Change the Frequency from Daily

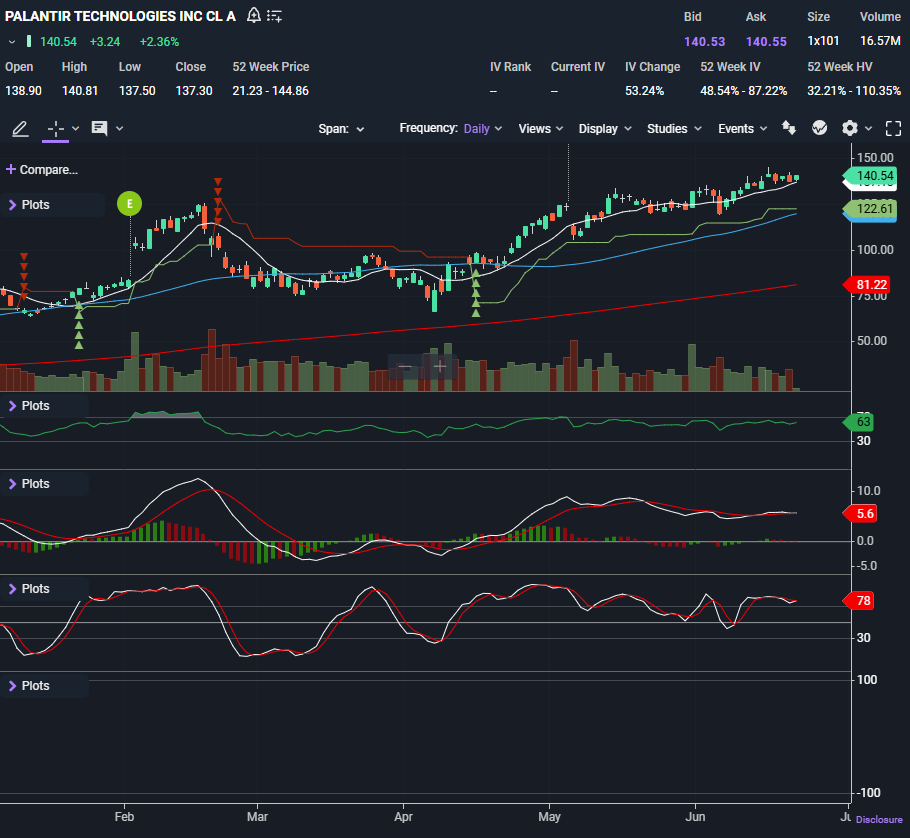click(x=483, y=129)
